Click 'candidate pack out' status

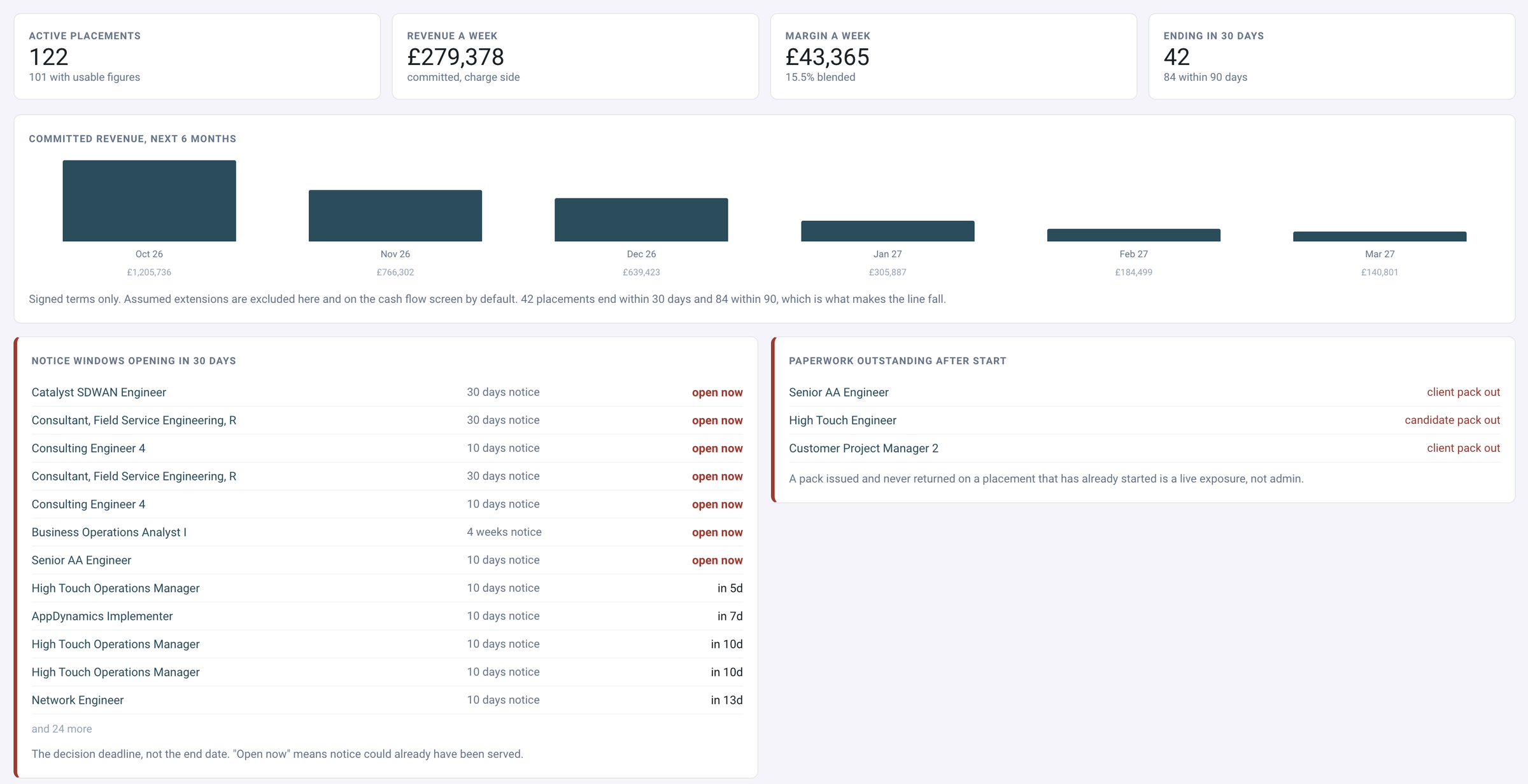coord(1452,421)
